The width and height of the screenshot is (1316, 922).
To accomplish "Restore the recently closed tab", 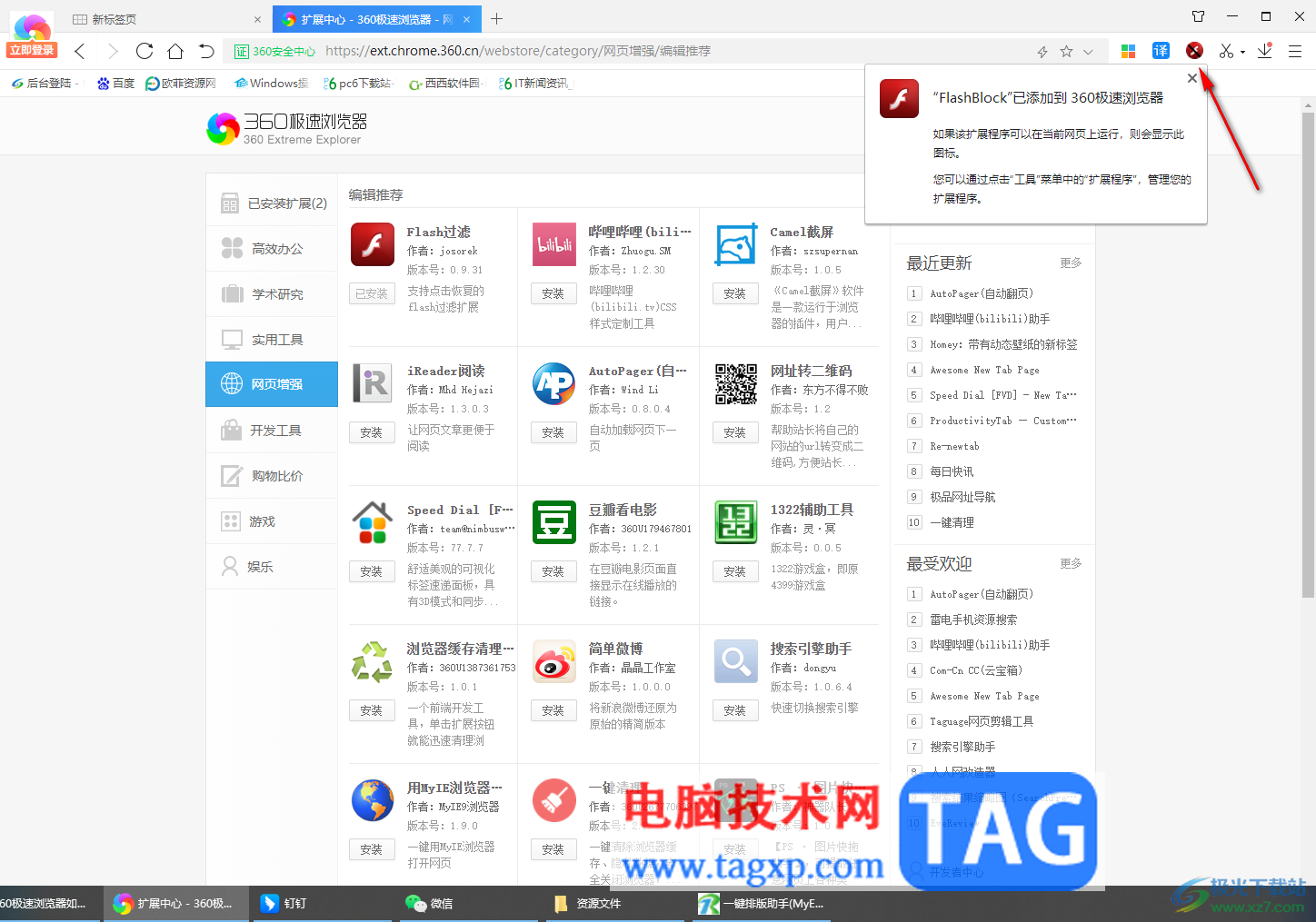I will point(206,51).
